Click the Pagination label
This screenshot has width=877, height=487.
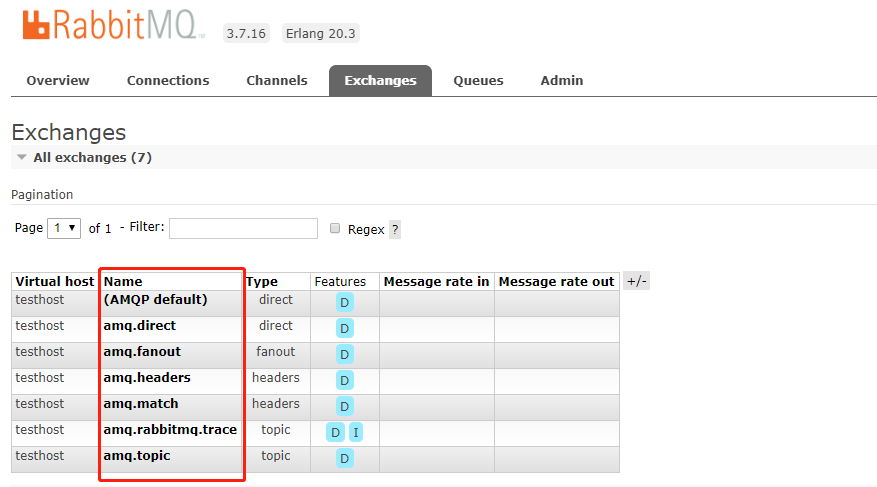42,195
